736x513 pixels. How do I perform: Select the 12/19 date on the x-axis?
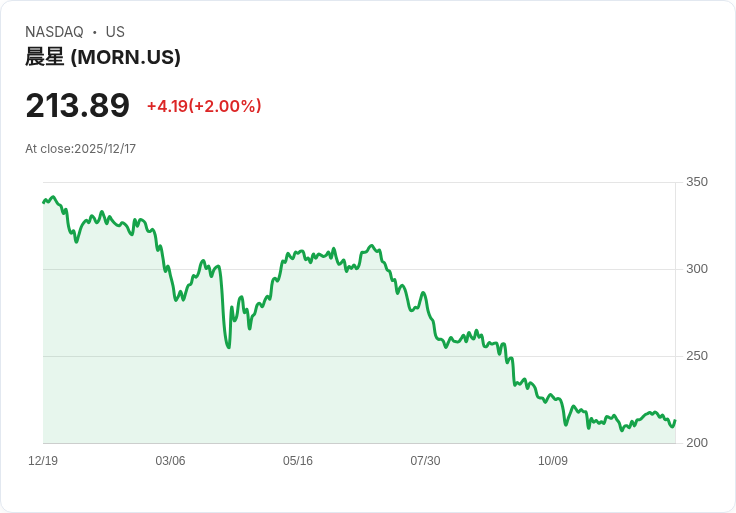[43, 461]
